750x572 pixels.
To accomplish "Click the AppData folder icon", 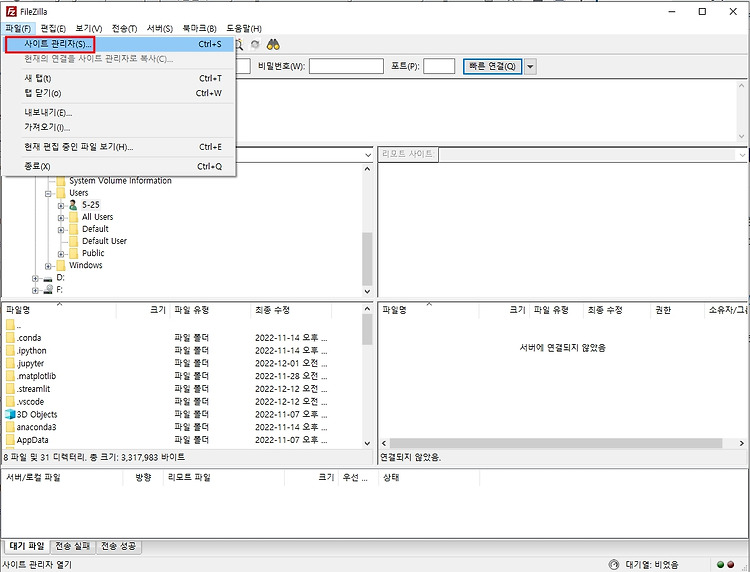I will click(x=11, y=440).
